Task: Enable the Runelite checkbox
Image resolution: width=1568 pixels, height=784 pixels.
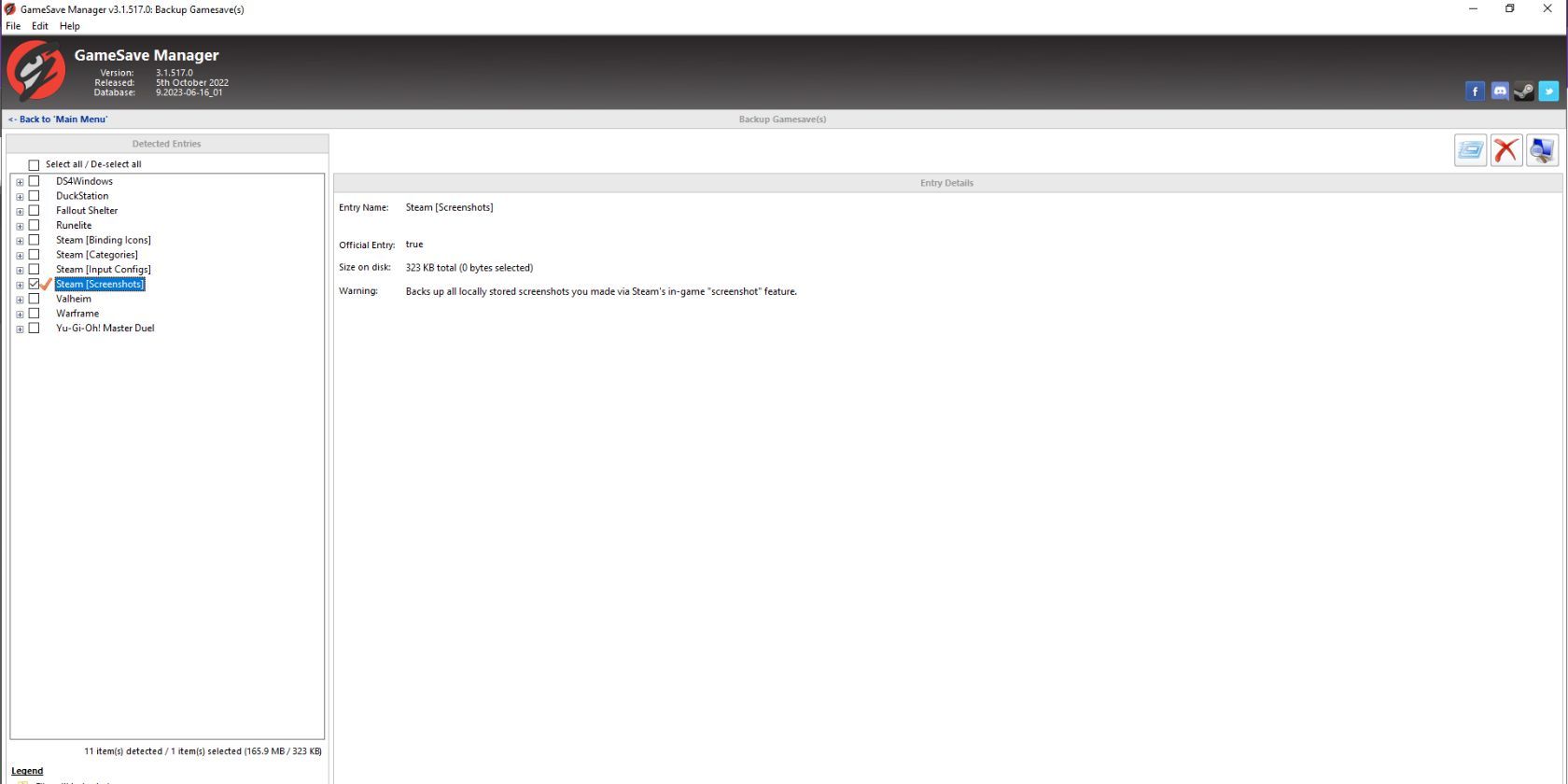Action: click(34, 225)
